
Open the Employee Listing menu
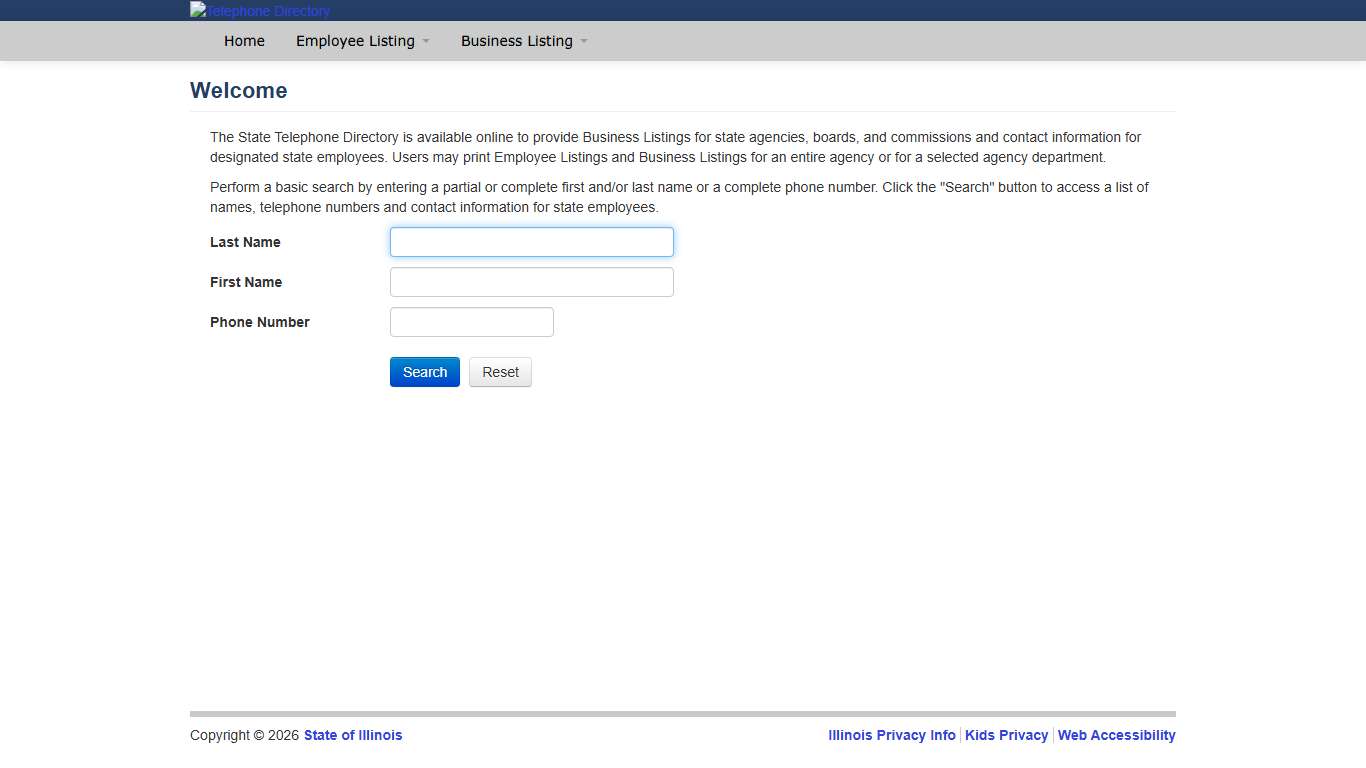[355, 41]
